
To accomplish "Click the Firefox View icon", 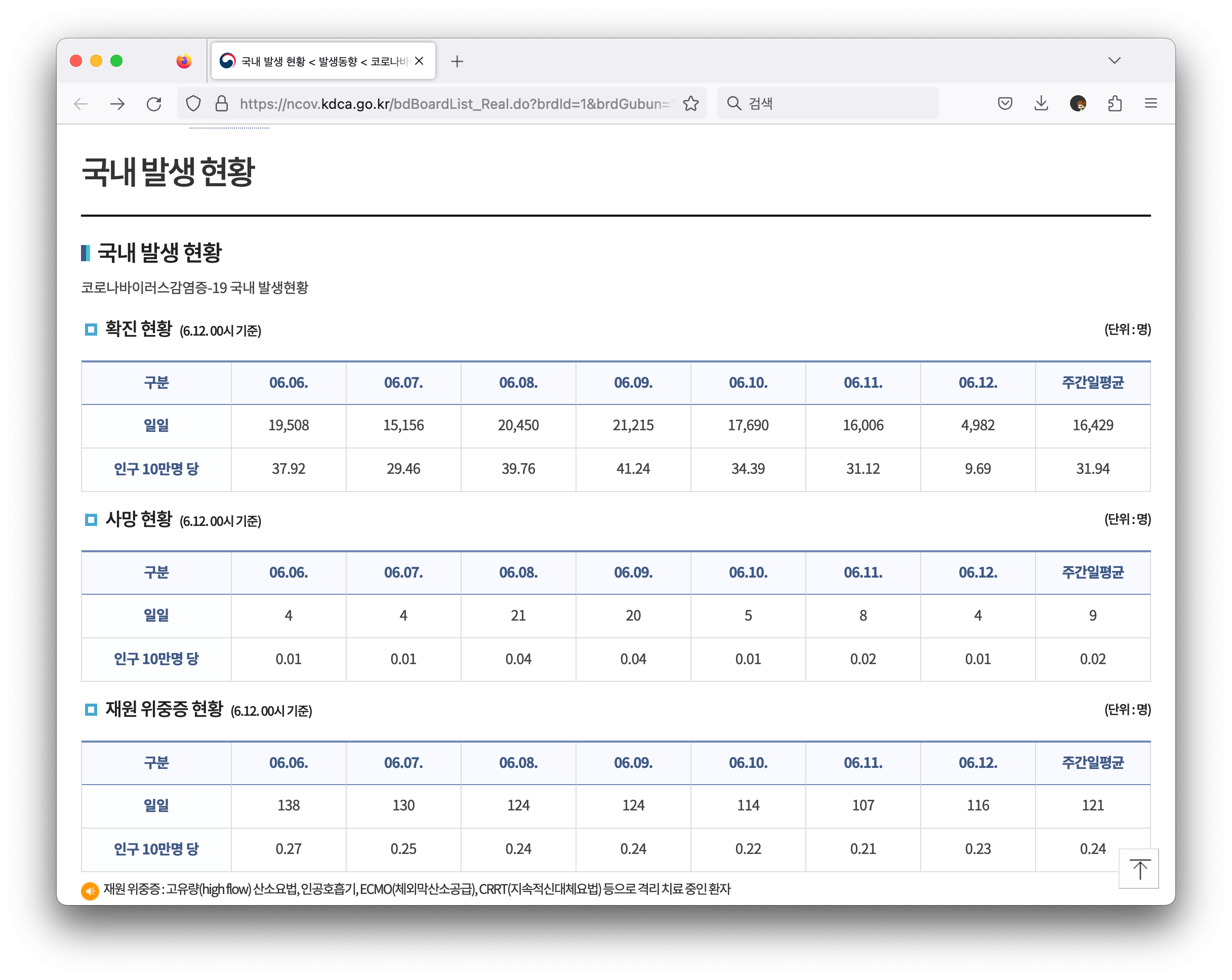I will point(184,61).
